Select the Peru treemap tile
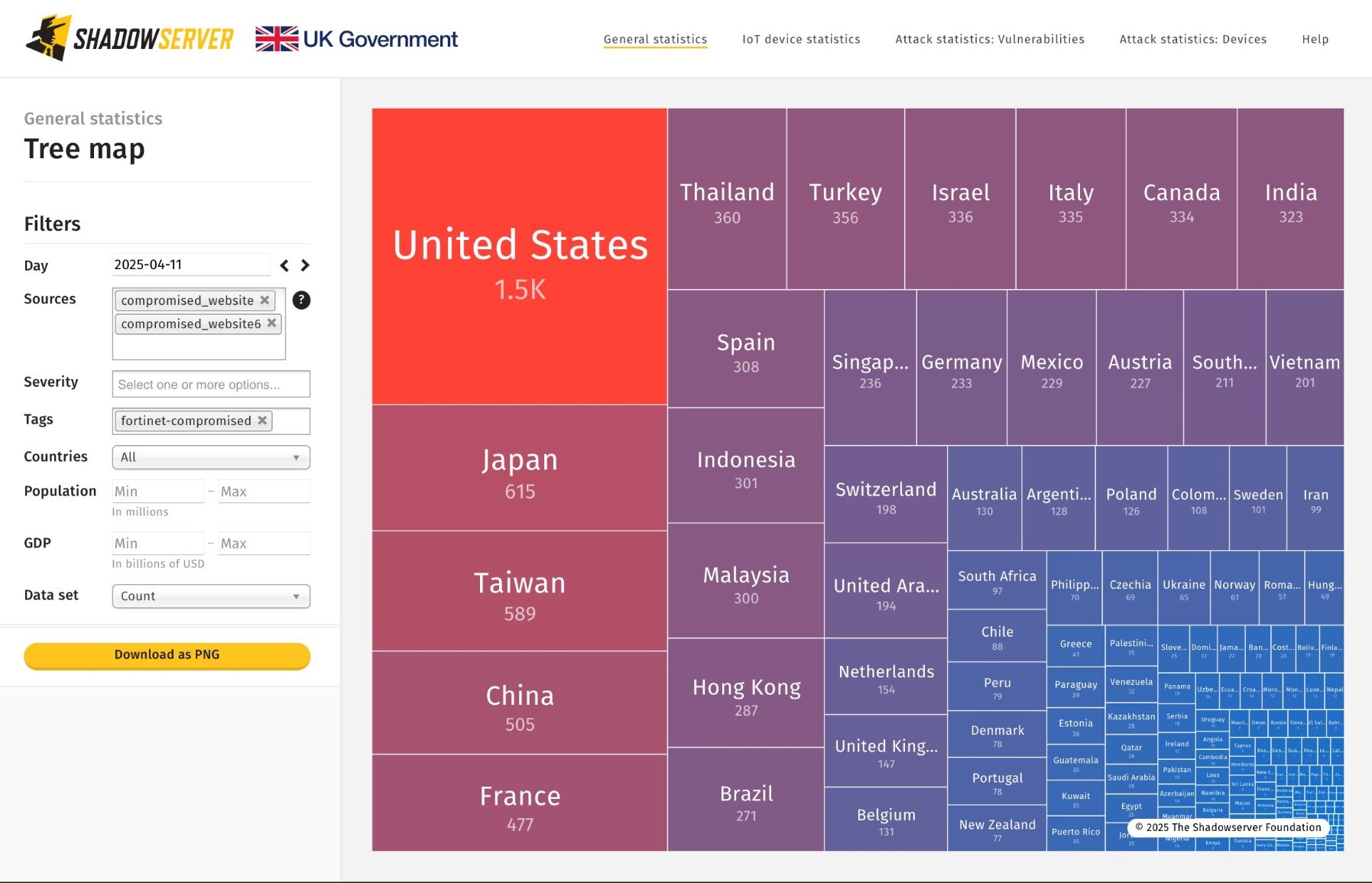This screenshot has width=1372, height=883. click(x=997, y=687)
